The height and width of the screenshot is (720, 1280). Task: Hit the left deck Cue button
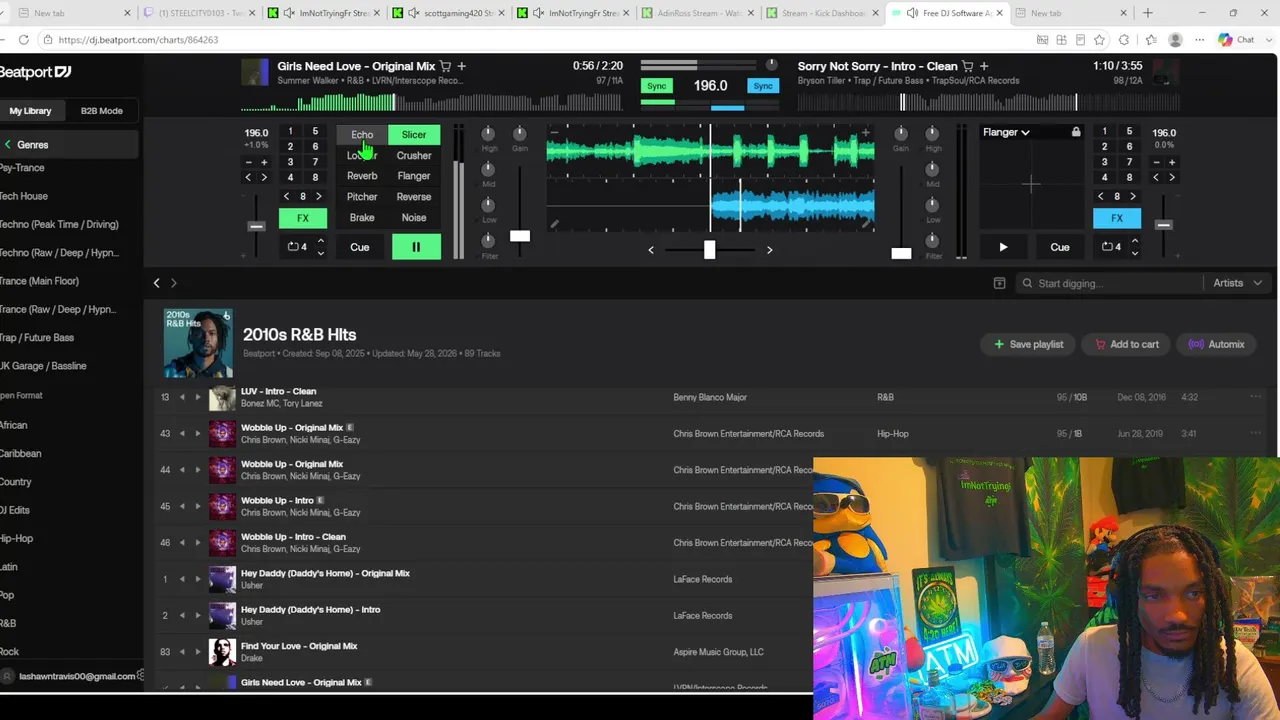tap(360, 247)
